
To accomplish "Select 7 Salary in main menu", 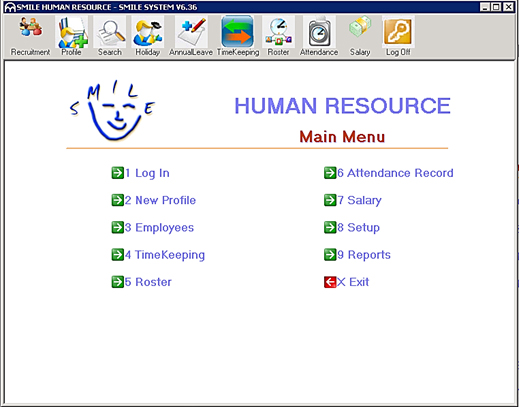I will [x=353, y=200].
